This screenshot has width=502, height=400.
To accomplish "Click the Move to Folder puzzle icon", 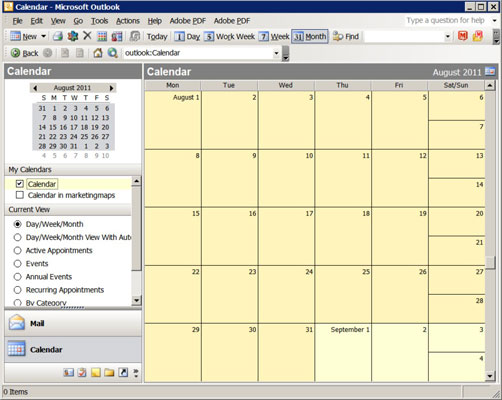I will 72,36.
